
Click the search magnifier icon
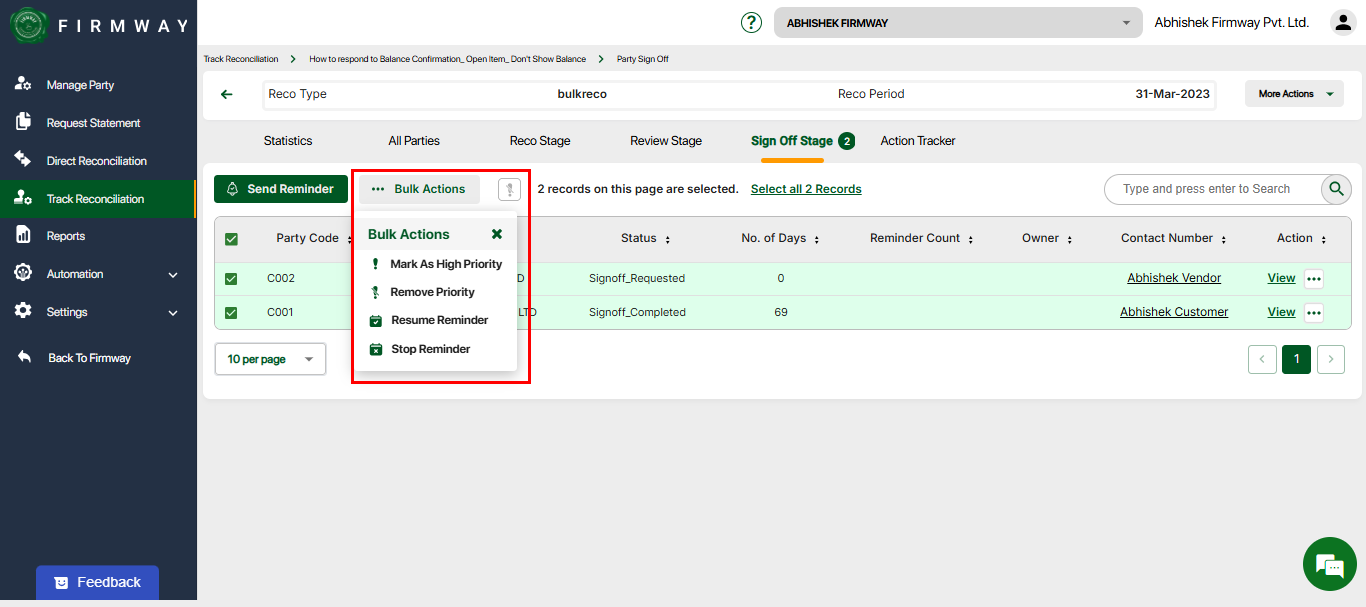tap(1336, 189)
